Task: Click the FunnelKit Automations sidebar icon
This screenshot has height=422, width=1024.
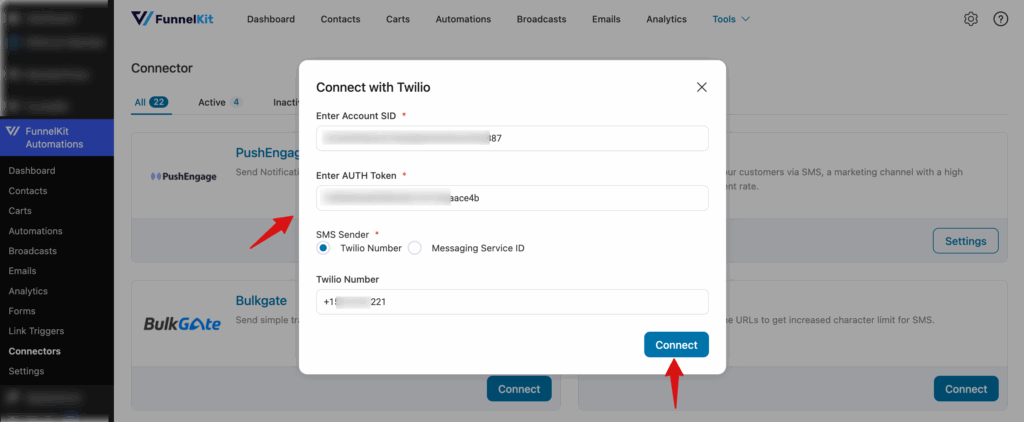Action: (x=13, y=131)
